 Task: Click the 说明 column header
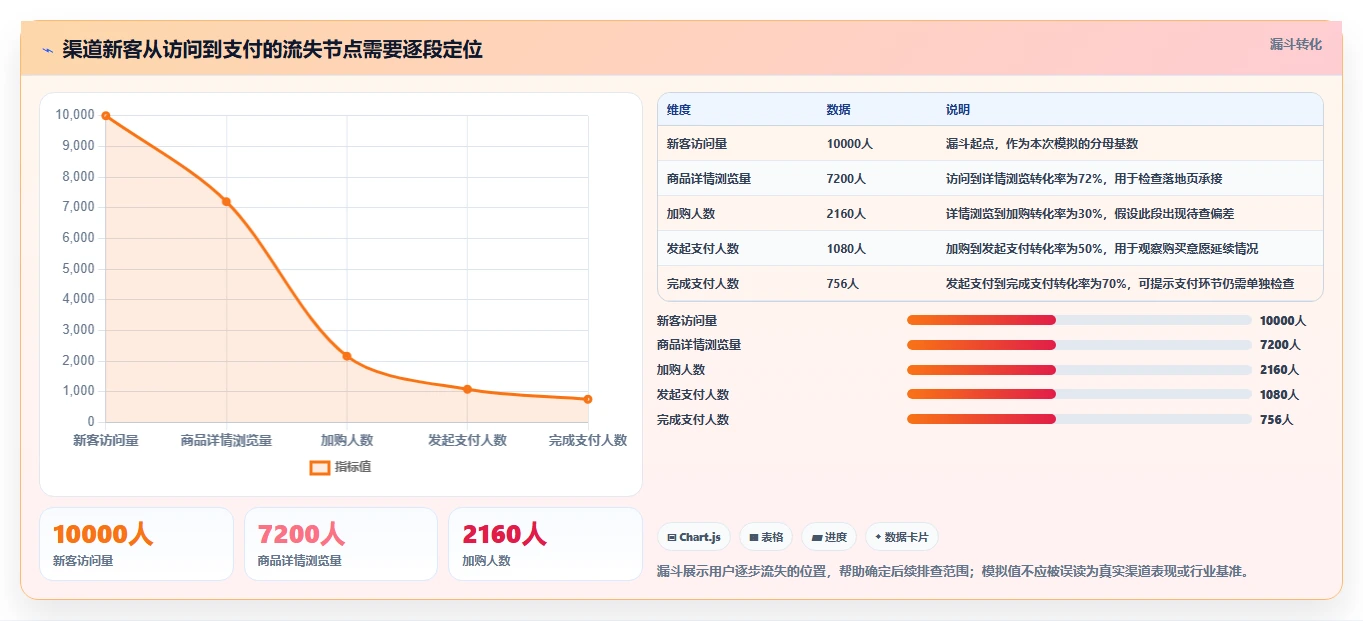958,110
